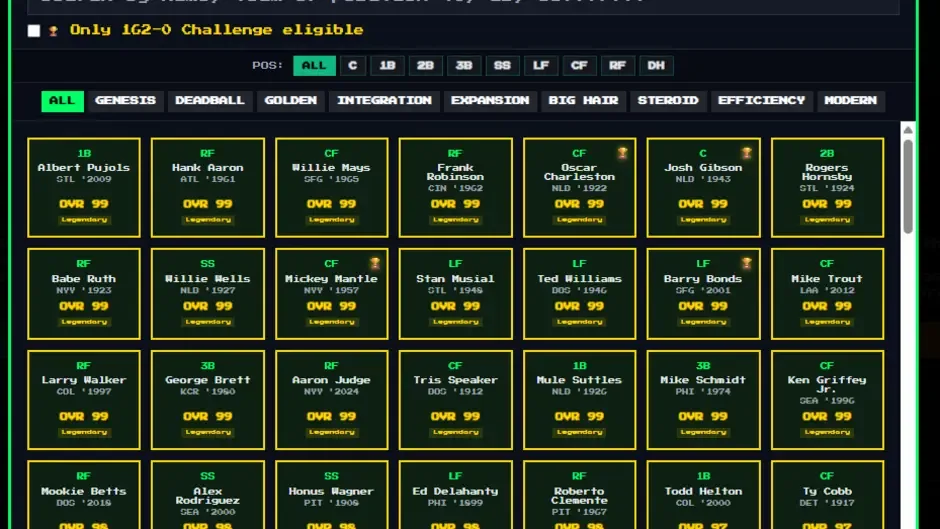Pick Honus Wagner player card
This screenshot has width=940, height=529.
[332, 495]
